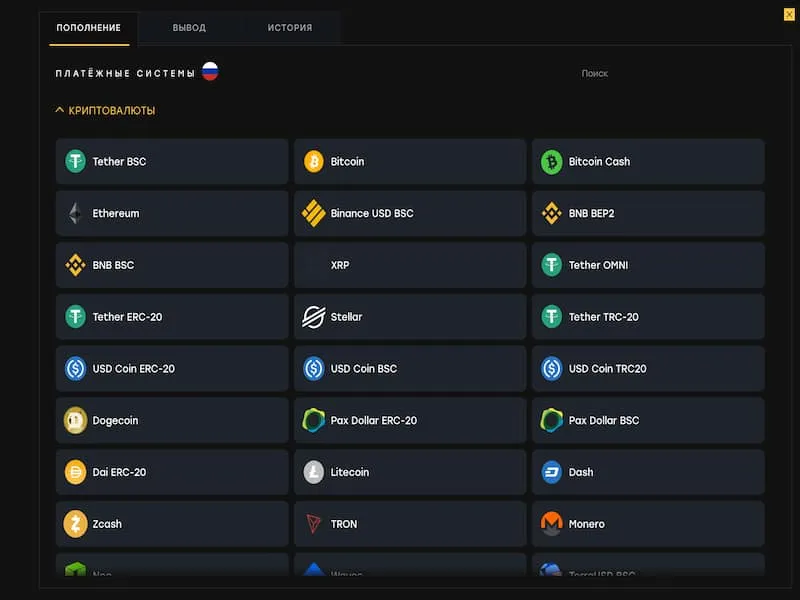Image resolution: width=800 pixels, height=600 pixels.
Task: Click the USD Coin BSC icon
Action: click(314, 368)
